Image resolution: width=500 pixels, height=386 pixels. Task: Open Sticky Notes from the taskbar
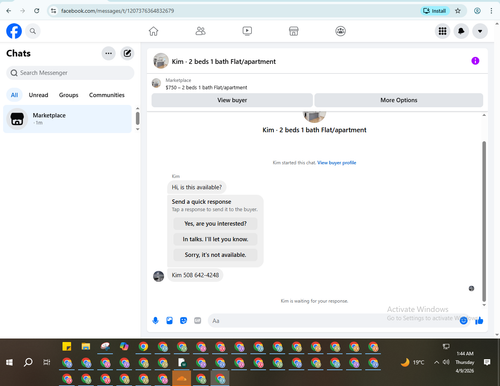pos(67,347)
